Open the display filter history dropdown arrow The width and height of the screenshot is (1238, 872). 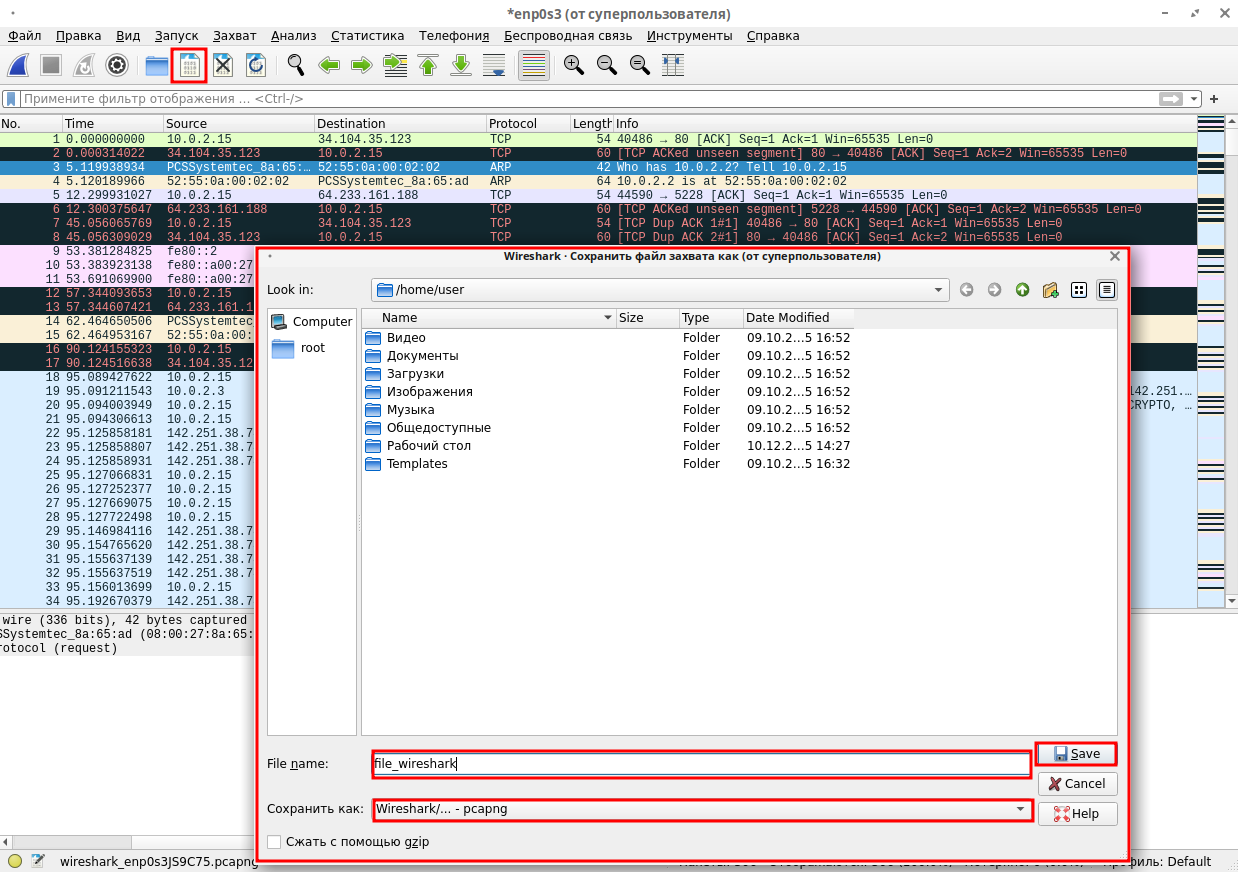tap(1194, 99)
